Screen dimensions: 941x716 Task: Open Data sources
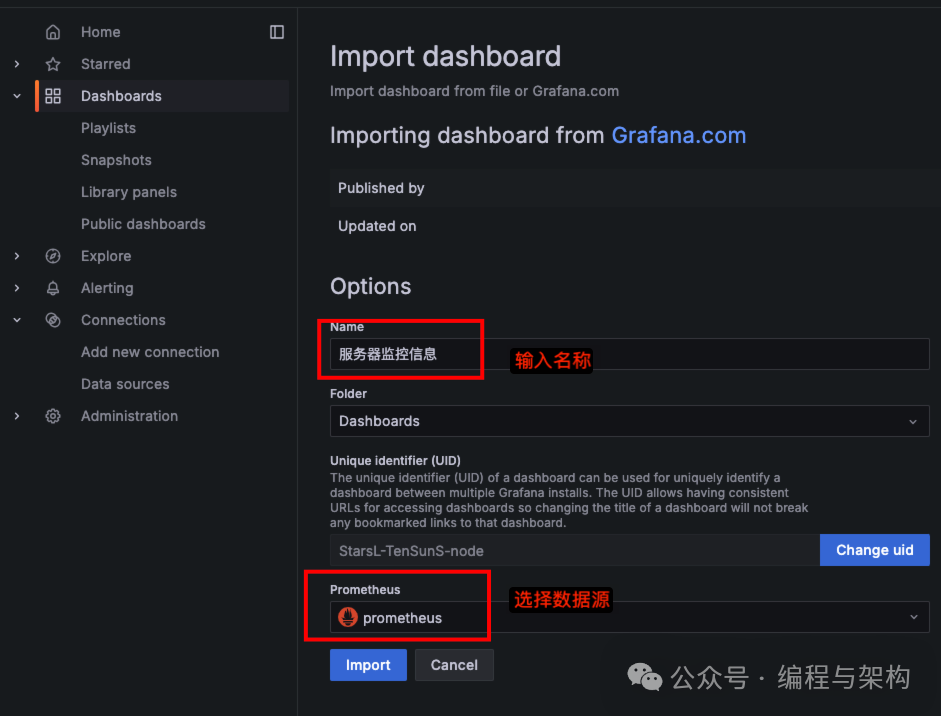tap(125, 384)
